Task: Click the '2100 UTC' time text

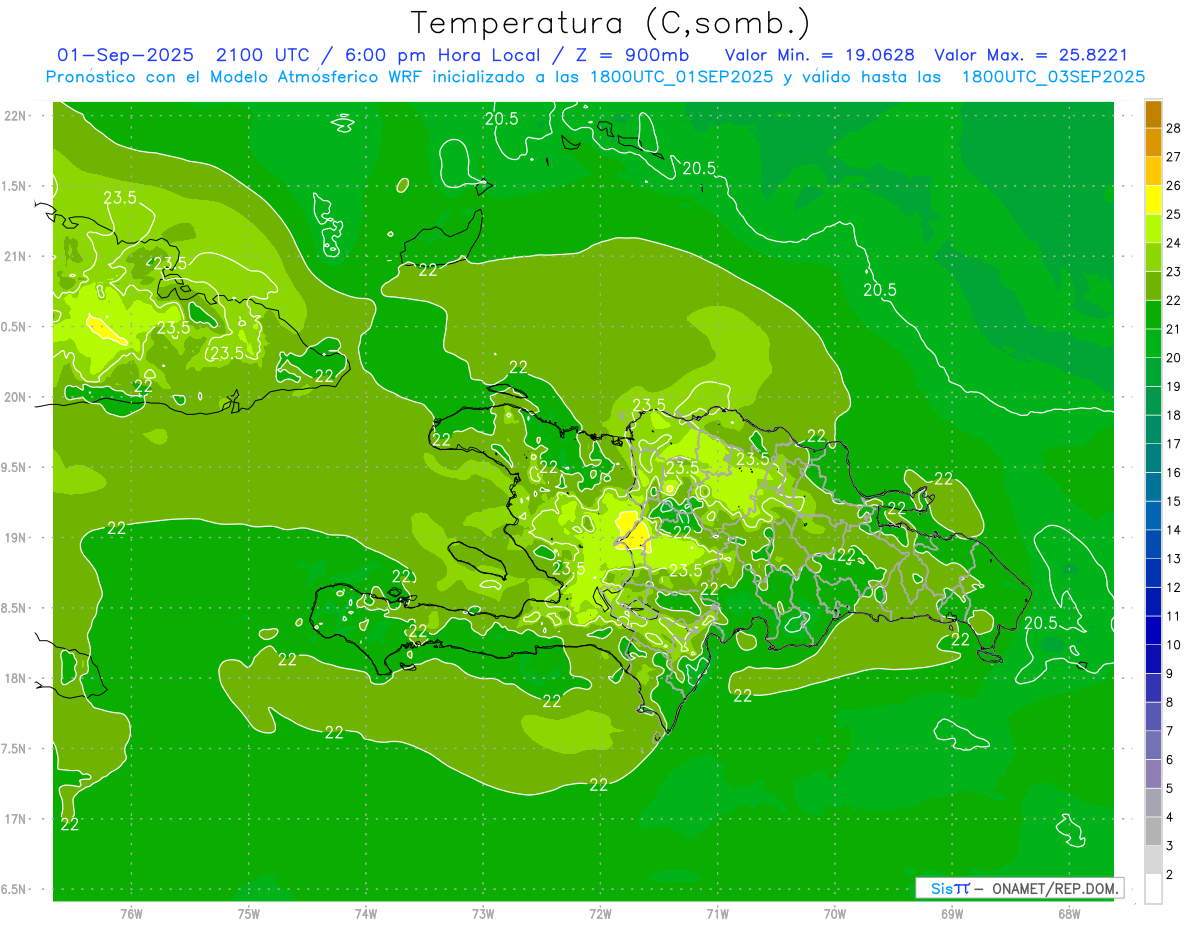Action: [x=267, y=55]
